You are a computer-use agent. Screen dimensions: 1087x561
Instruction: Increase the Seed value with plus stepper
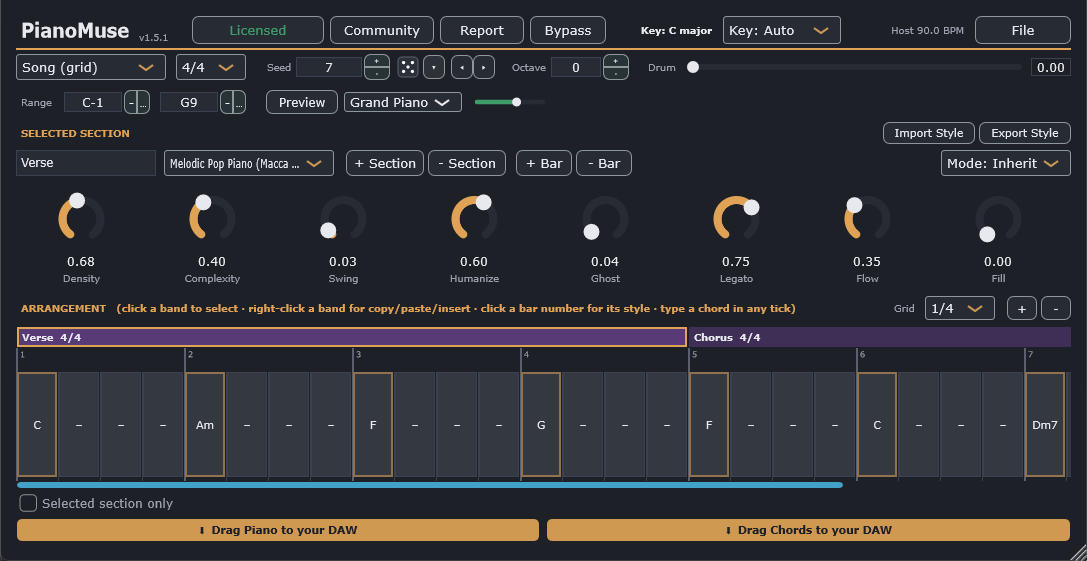(x=376, y=61)
